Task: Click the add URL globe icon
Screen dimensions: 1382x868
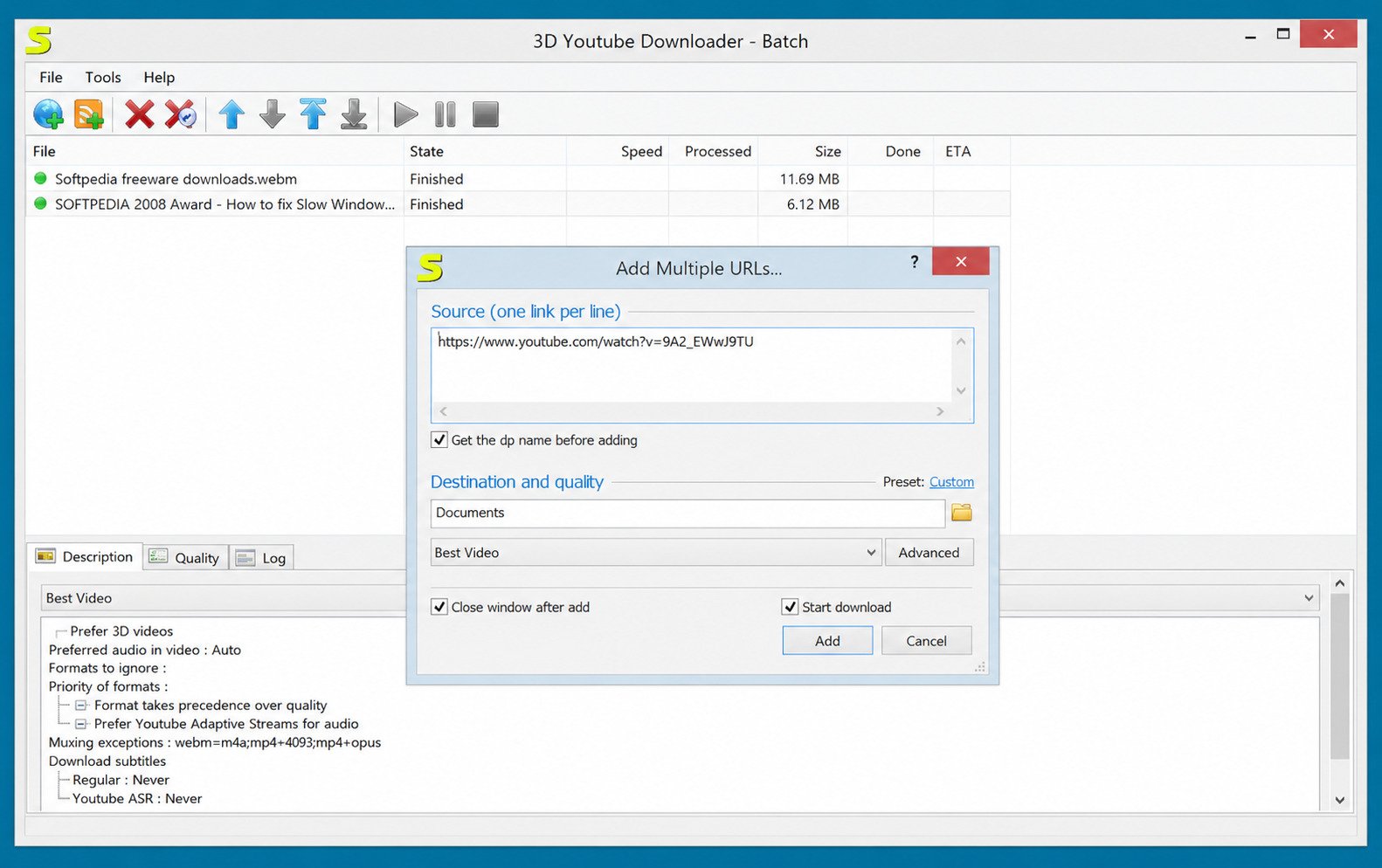Action: click(x=48, y=114)
